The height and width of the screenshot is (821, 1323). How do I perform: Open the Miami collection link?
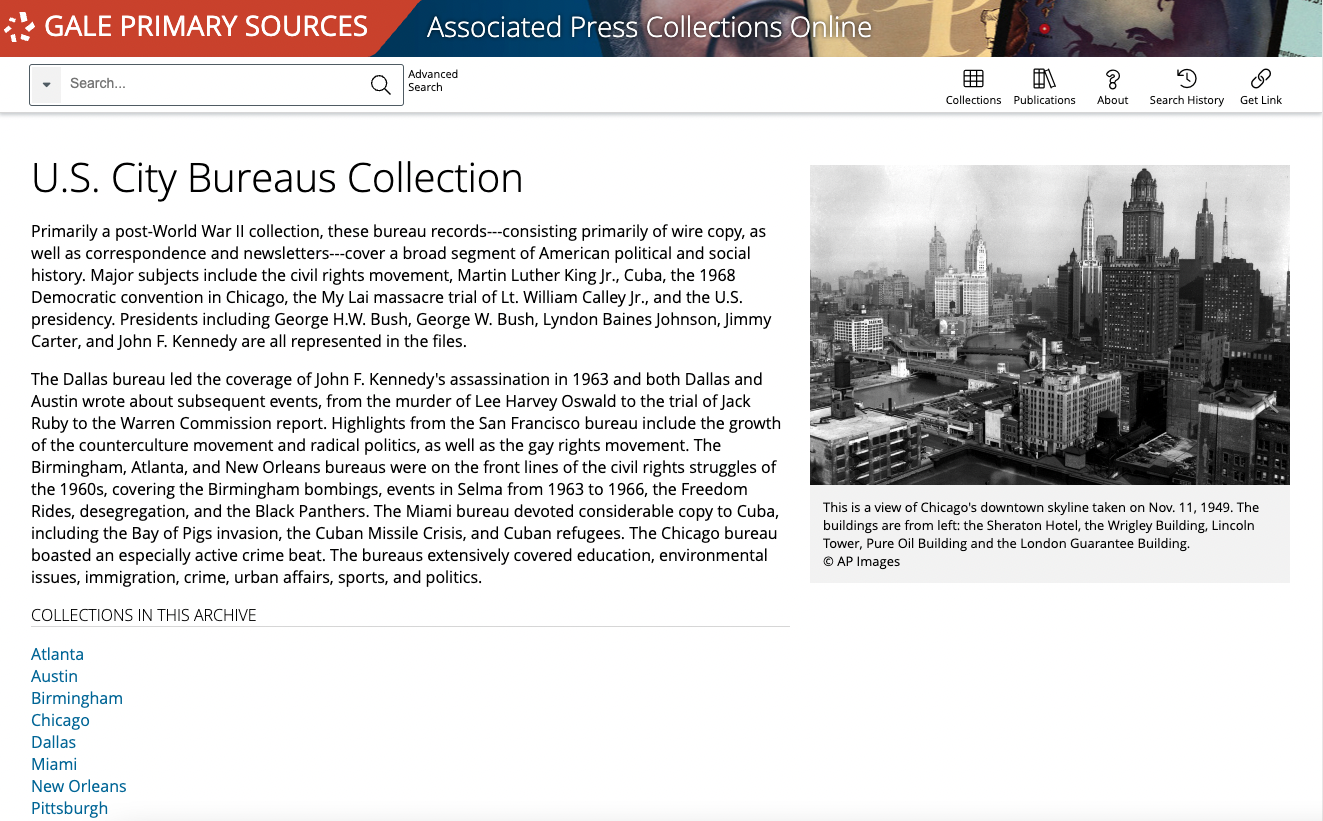tap(54, 764)
